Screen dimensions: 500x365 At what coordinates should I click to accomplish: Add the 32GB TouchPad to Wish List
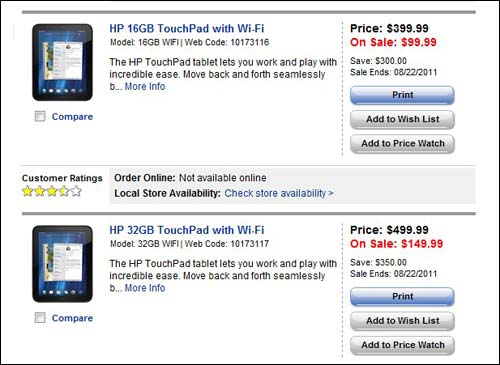(402, 321)
